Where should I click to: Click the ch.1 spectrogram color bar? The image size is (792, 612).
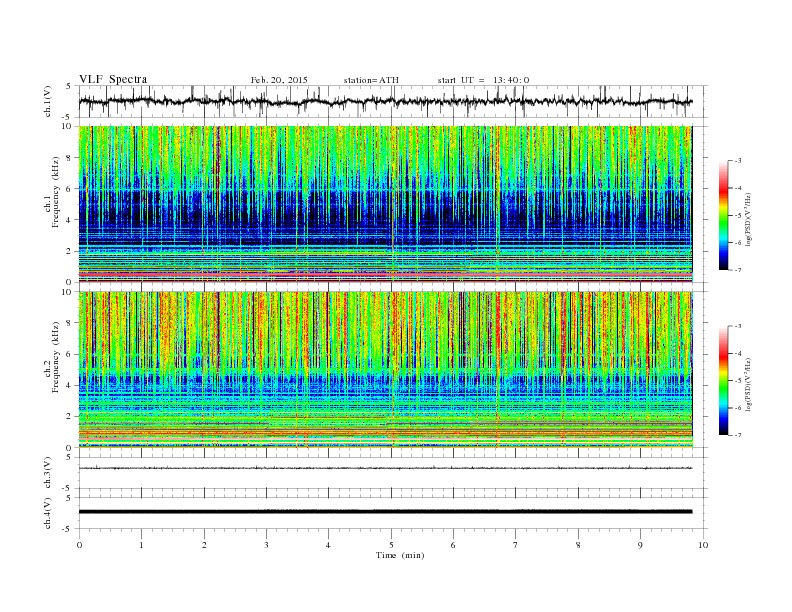pos(724,215)
